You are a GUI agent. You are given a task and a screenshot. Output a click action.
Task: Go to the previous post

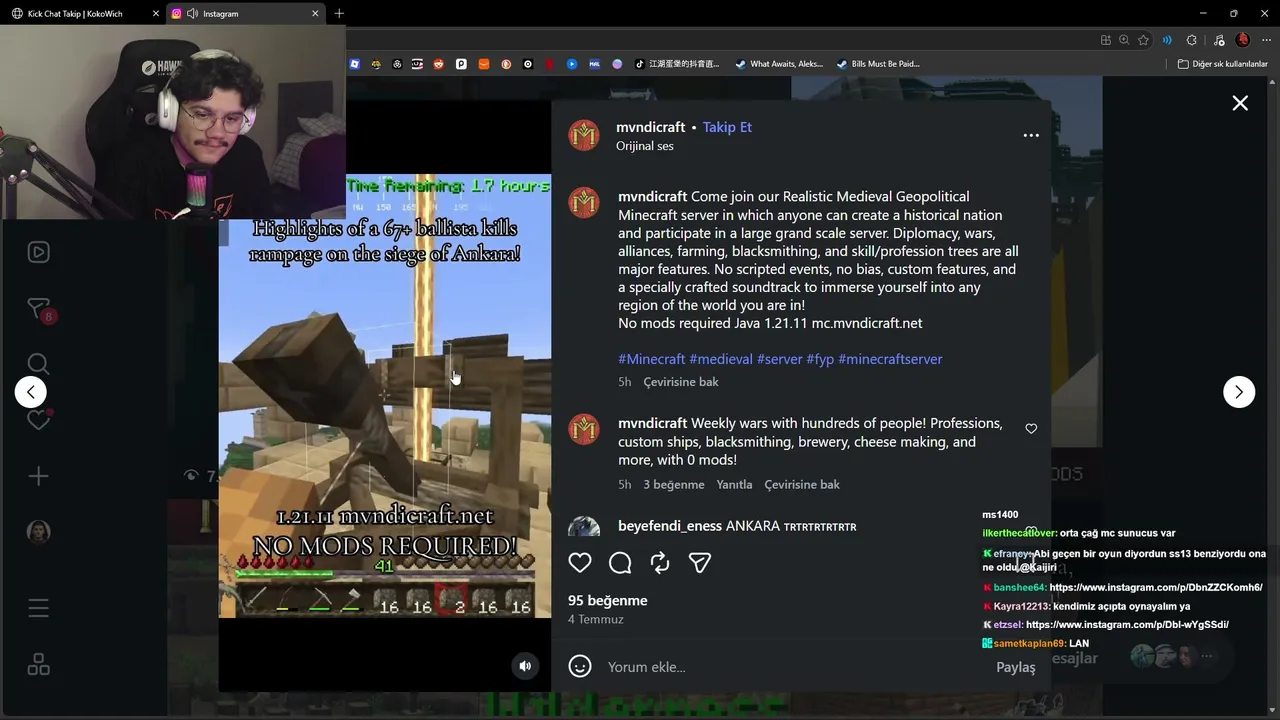click(31, 392)
